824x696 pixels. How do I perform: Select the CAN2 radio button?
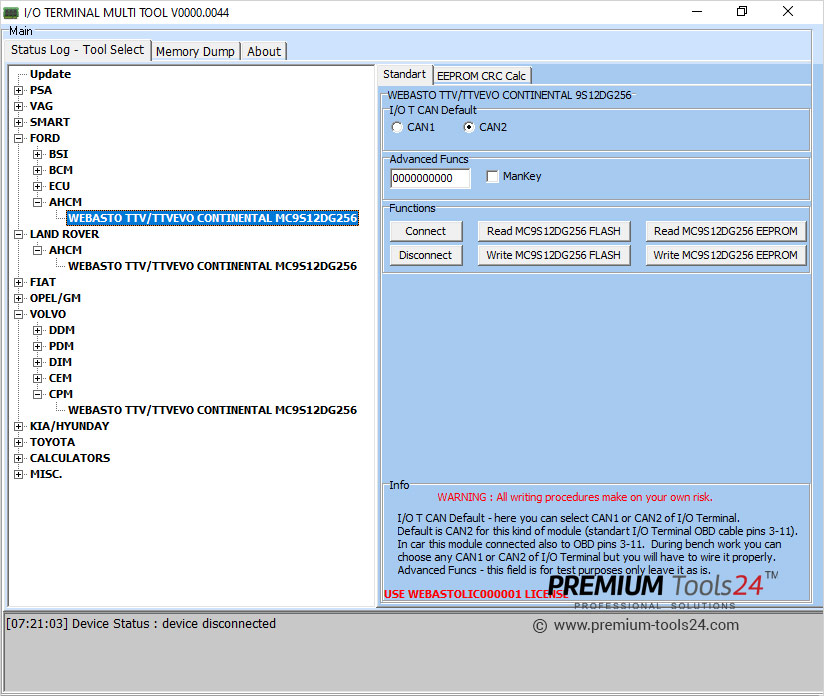tap(469, 127)
